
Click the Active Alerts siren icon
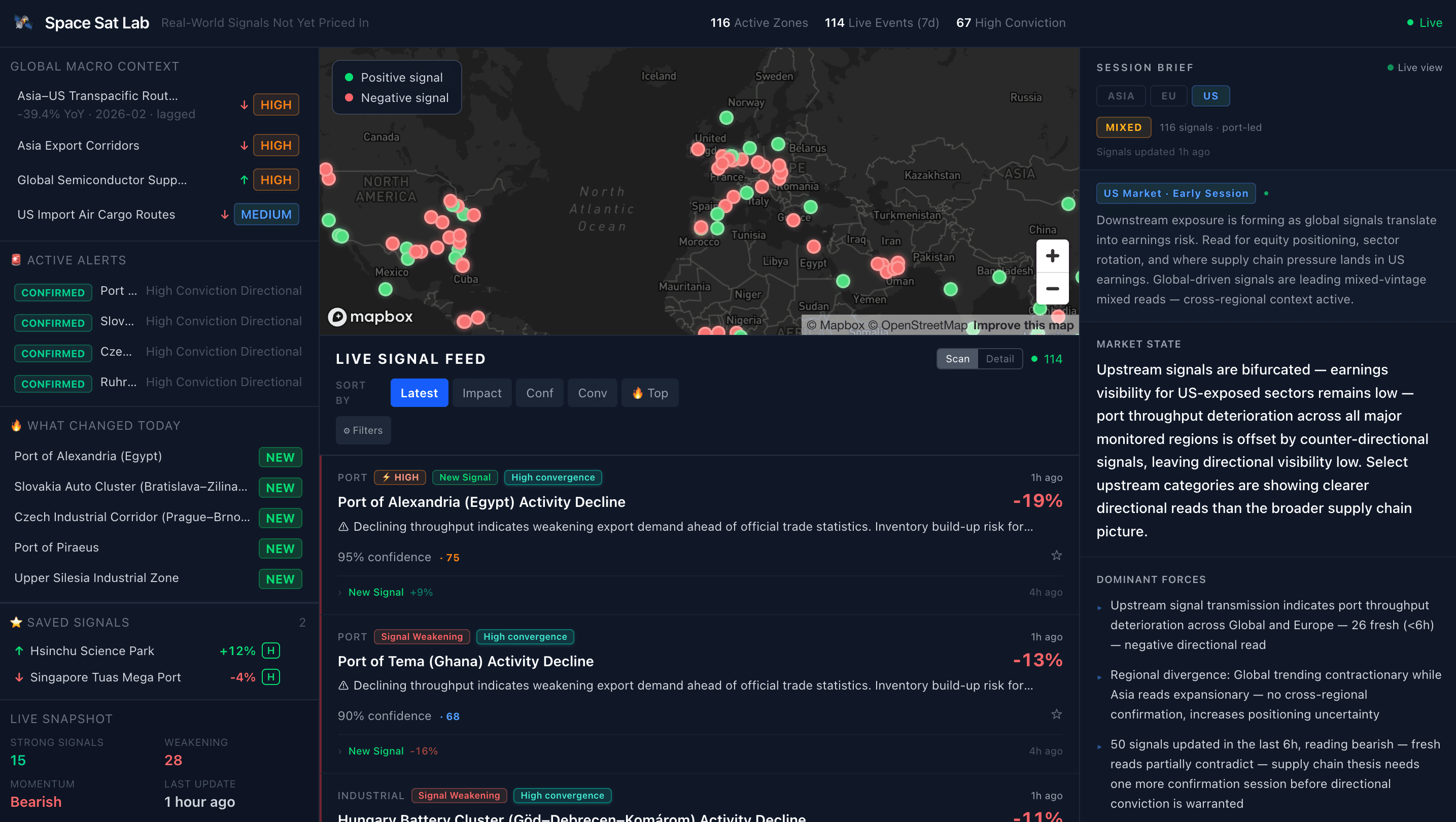tap(16, 259)
